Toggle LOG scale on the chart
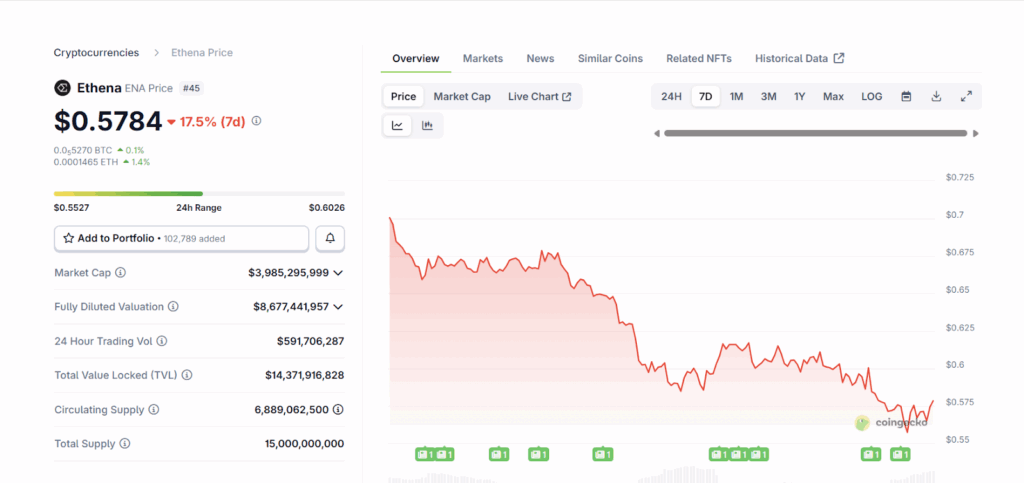The height and width of the screenshot is (483, 1024). pyautogui.click(x=872, y=97)
